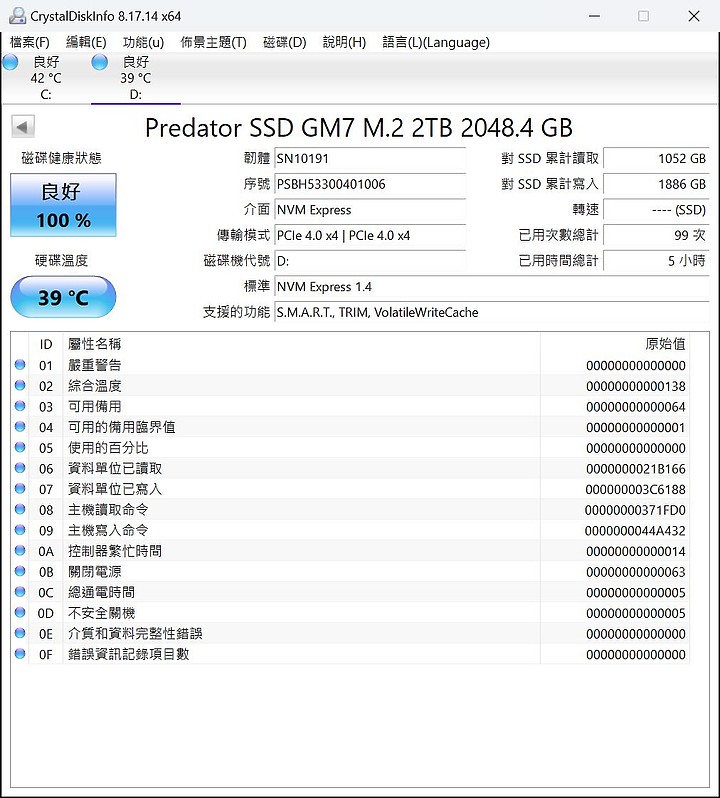Viewport: 720px width, 798px height.
Task: Click the CrystalDiskInfo app icon in title bar
Action: pos(17,16)
